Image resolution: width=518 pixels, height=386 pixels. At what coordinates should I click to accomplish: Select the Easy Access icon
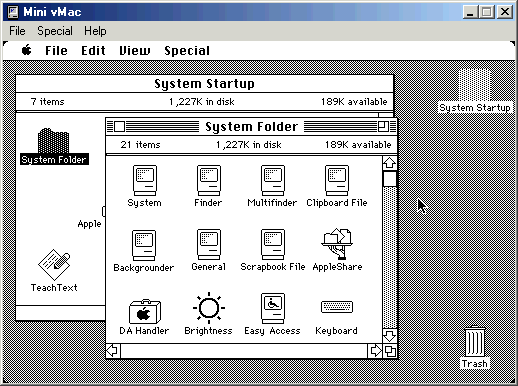[273, 308]
